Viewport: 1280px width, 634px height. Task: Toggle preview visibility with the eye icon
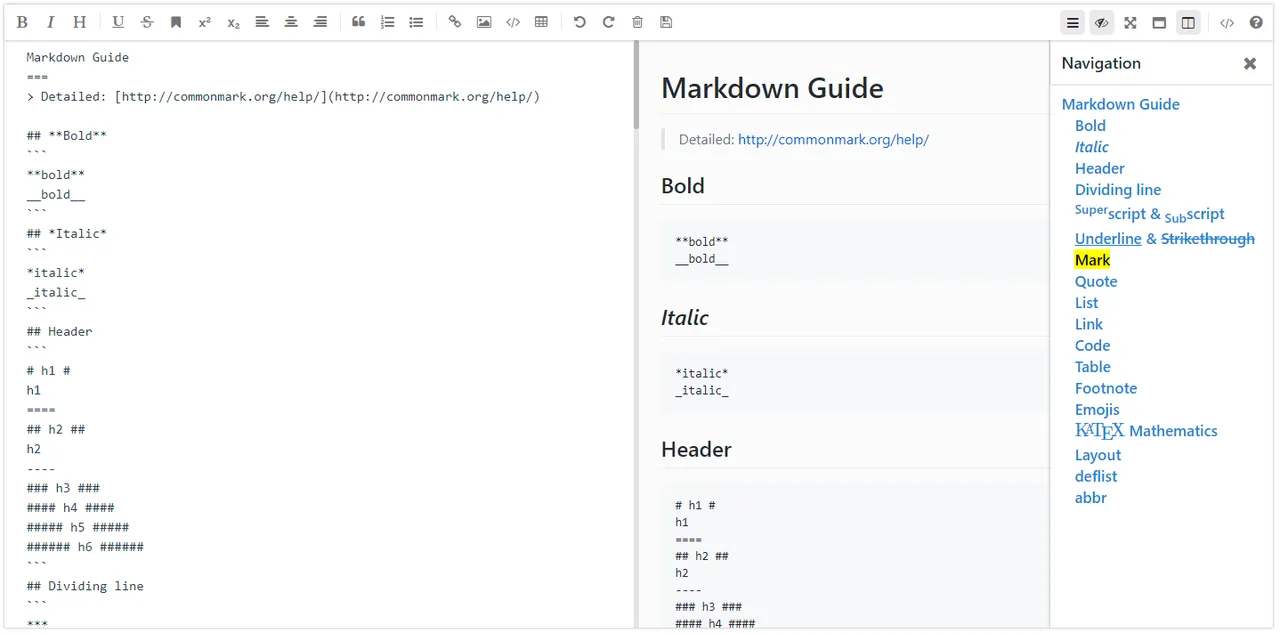1101,22
